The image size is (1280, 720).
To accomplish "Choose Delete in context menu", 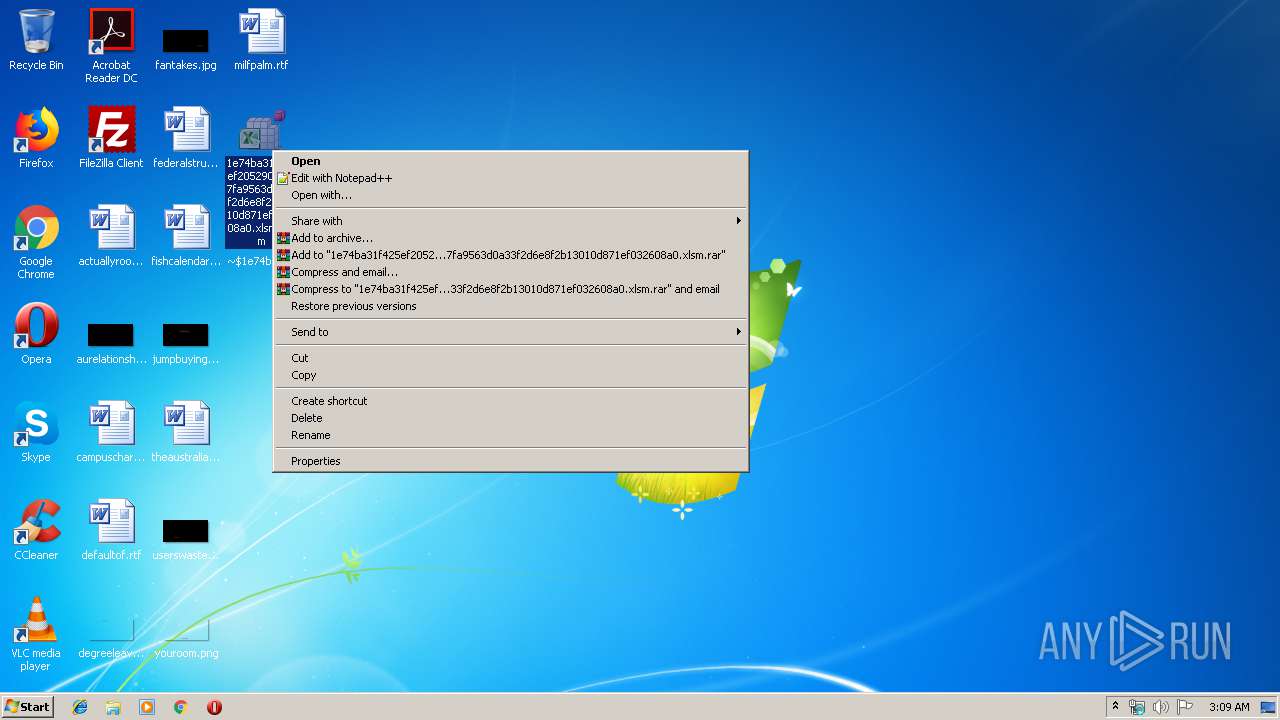I will click(x=510, y=418).
